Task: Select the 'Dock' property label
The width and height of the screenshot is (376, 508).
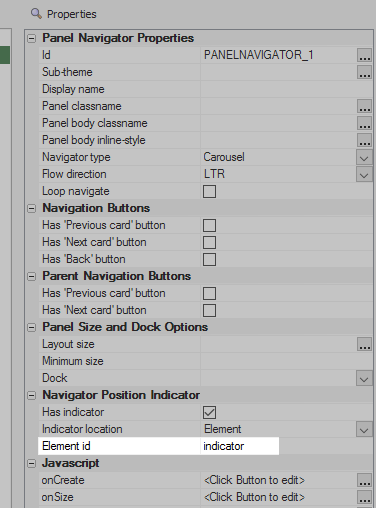Action: click(x=55, y=378)
